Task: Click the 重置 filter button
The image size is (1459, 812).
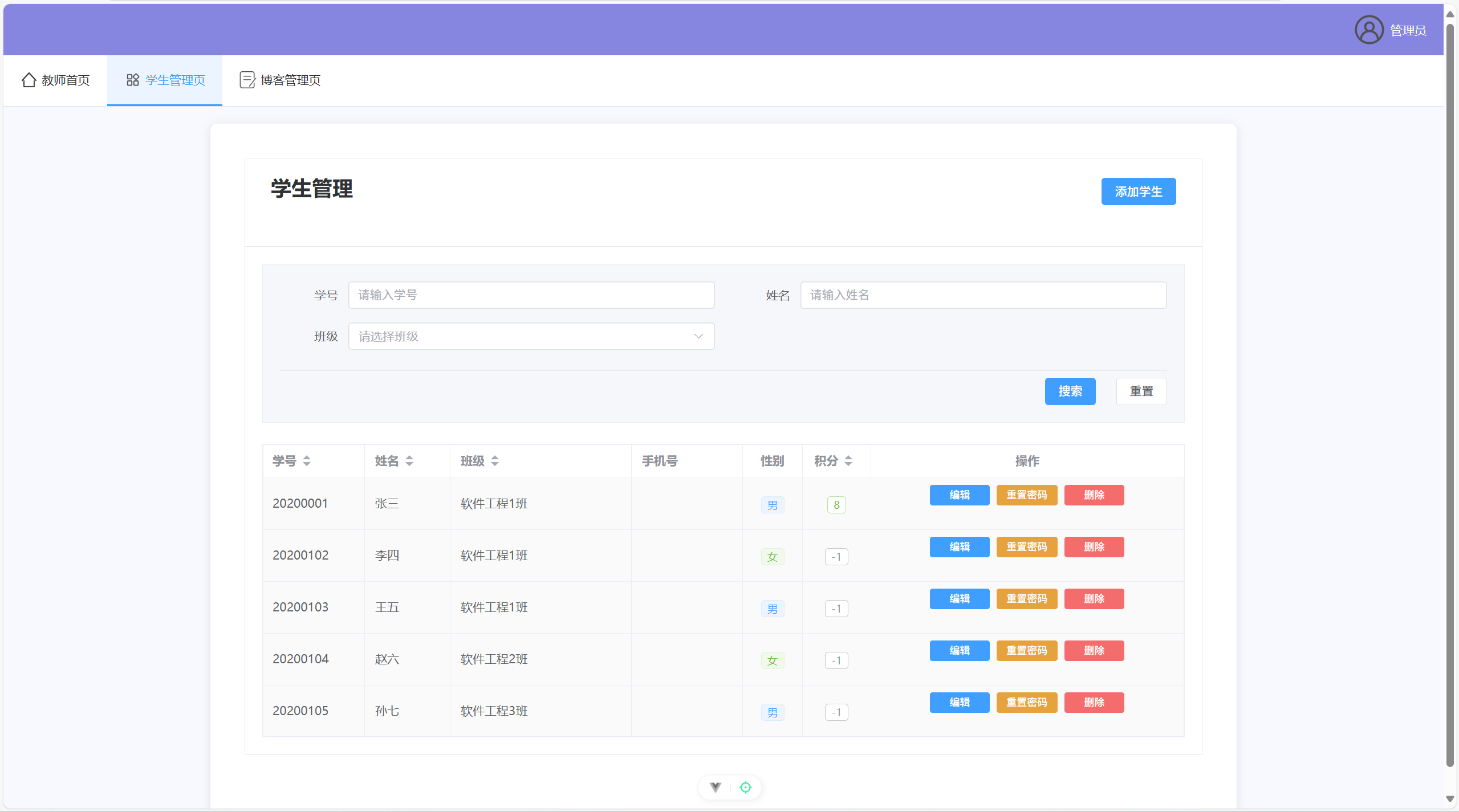Action: pyautogui.click(x=1141, y=391)
